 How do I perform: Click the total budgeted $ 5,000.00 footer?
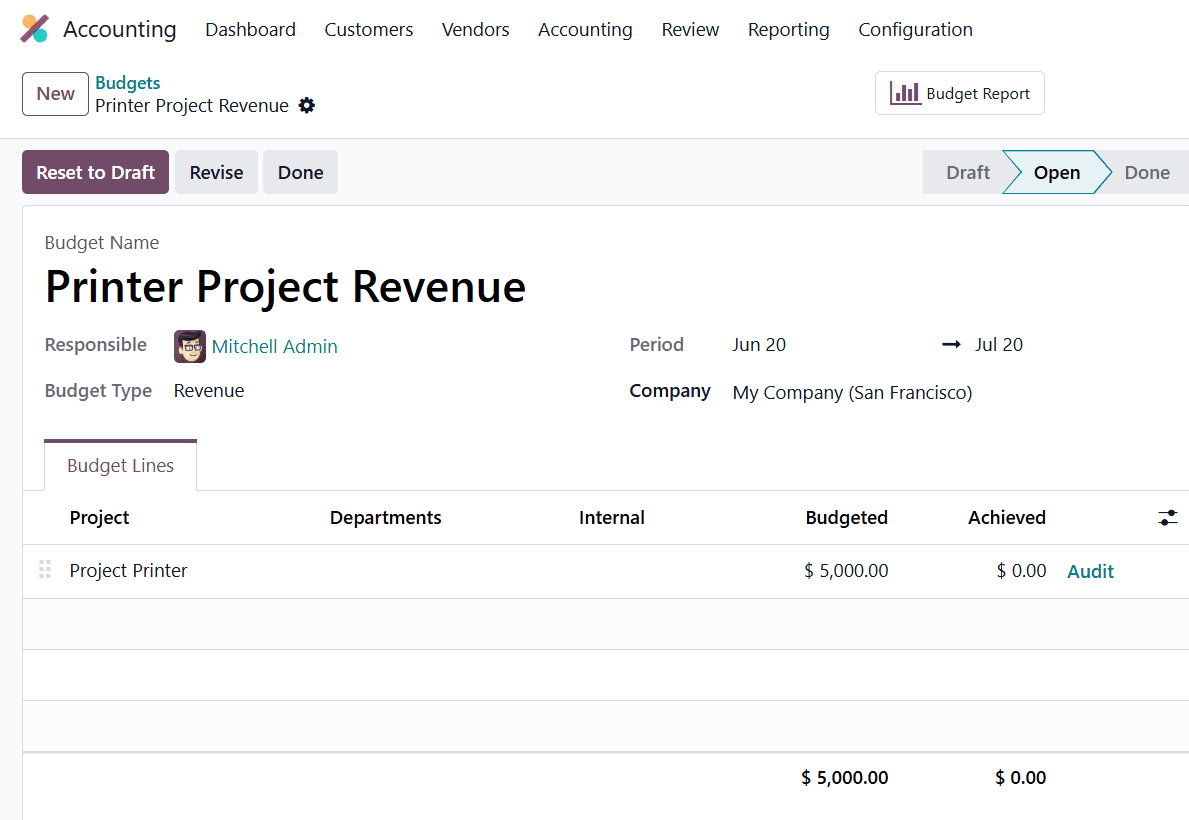845,778
